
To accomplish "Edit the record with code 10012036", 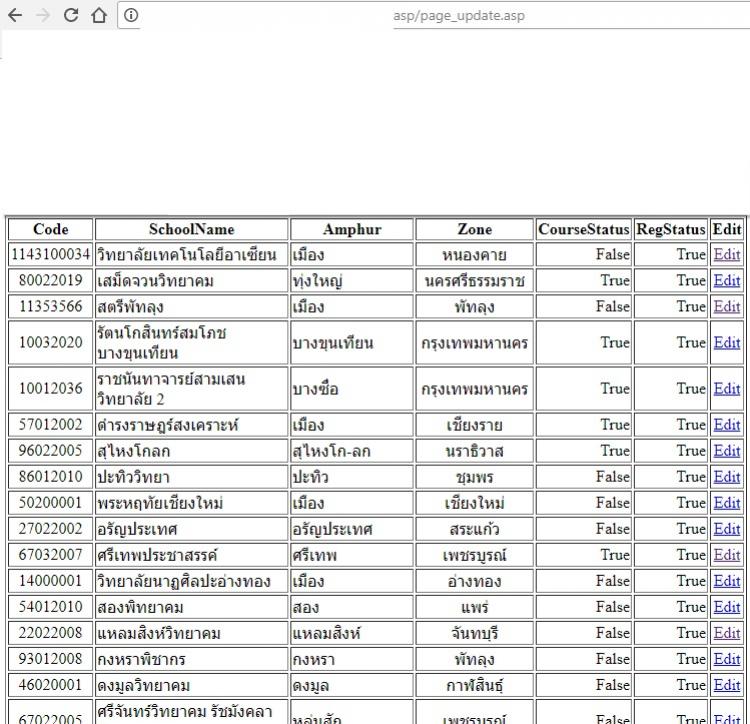I will click(x=726, y=389).
